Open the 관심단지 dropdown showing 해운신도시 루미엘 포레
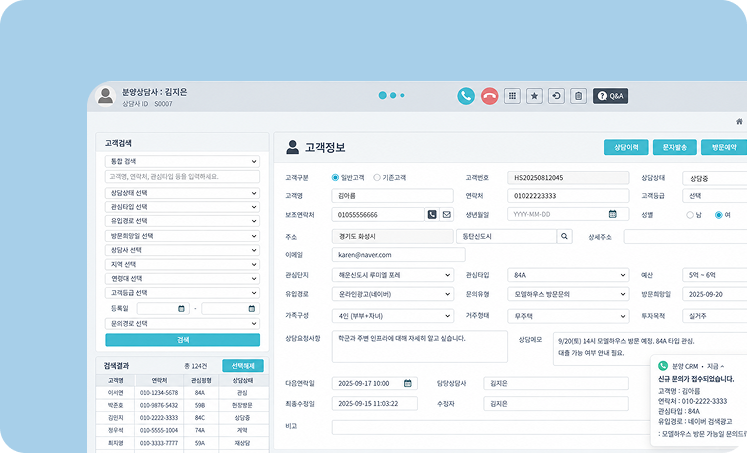 pos(393,275)
